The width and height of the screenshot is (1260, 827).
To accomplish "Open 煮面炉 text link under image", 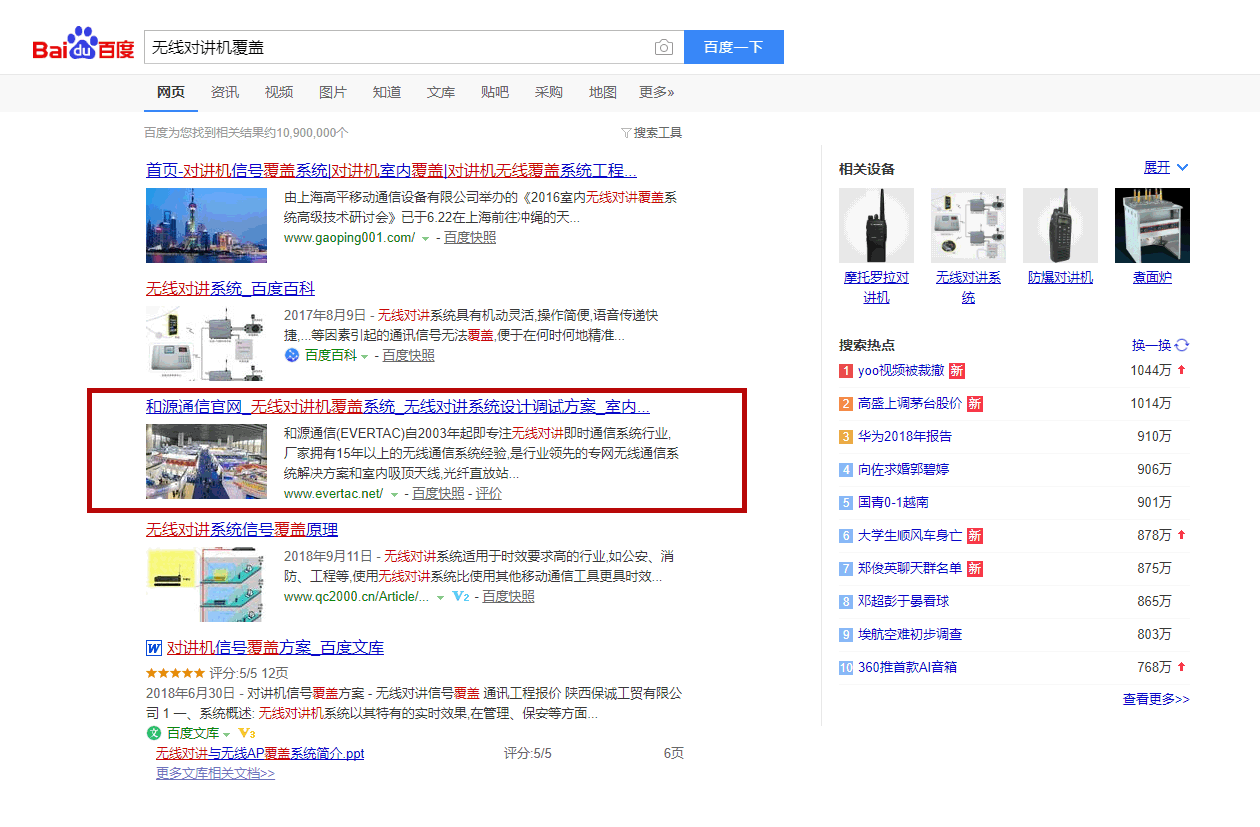I will coord(1152,277).
